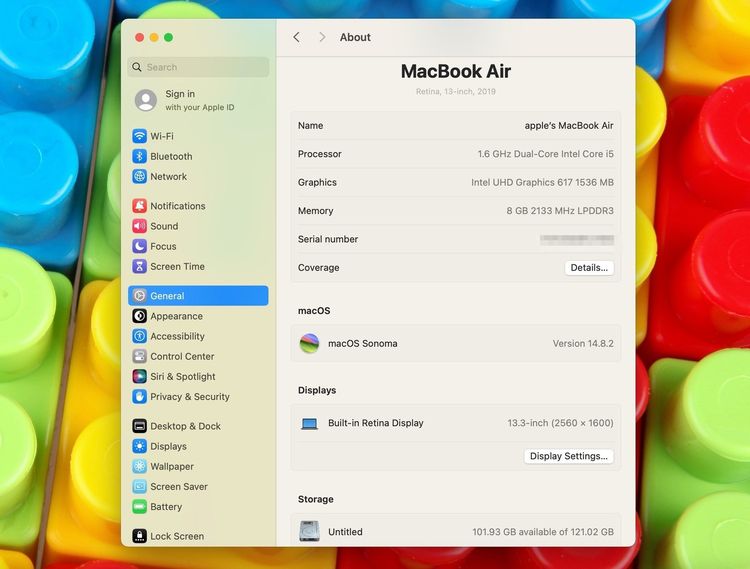Click the name value "apple's MacBook Air"
This screenshot has height=569, width=750.
(x=569, y=126)
